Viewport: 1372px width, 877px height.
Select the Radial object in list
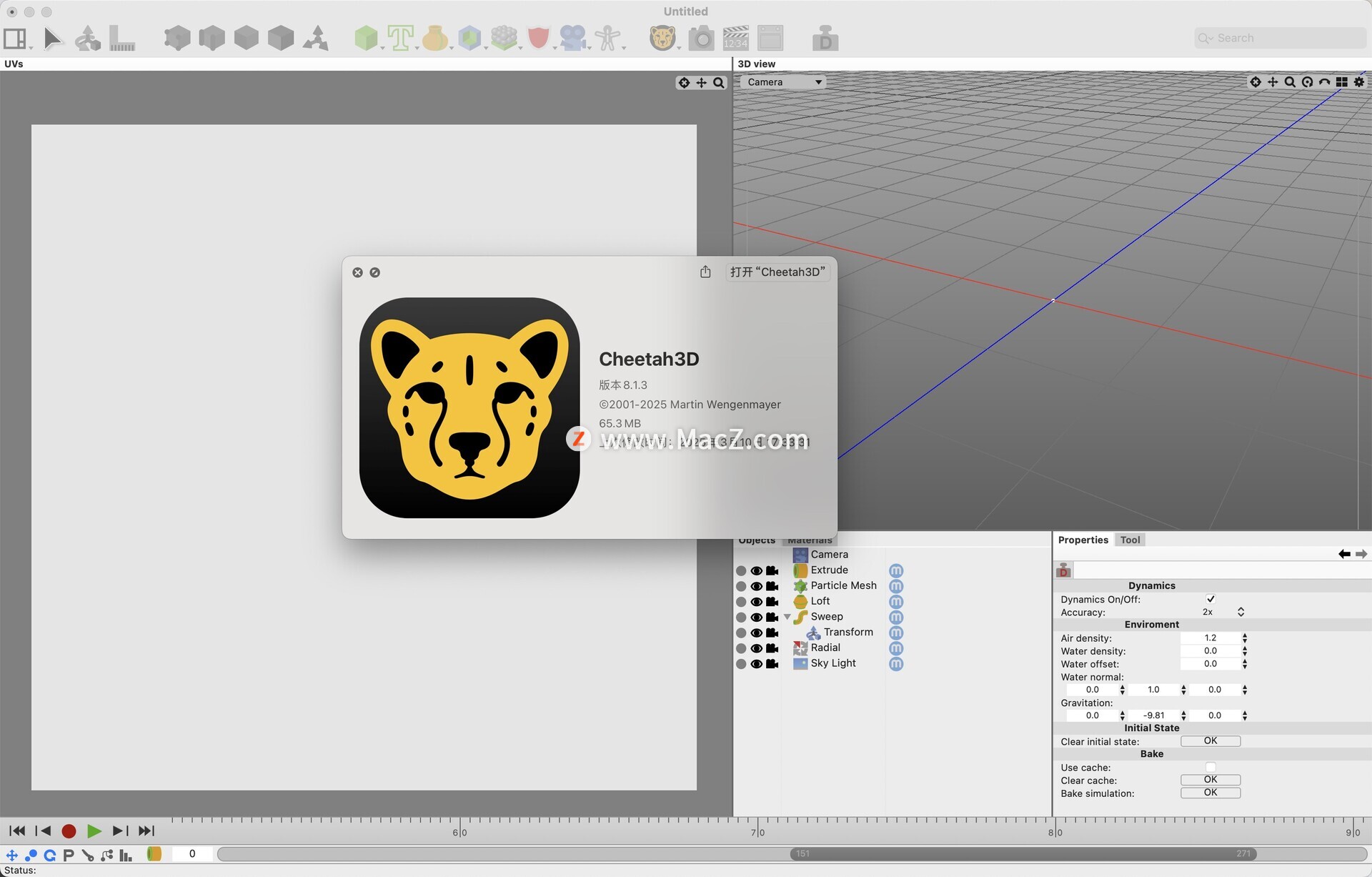825,648
